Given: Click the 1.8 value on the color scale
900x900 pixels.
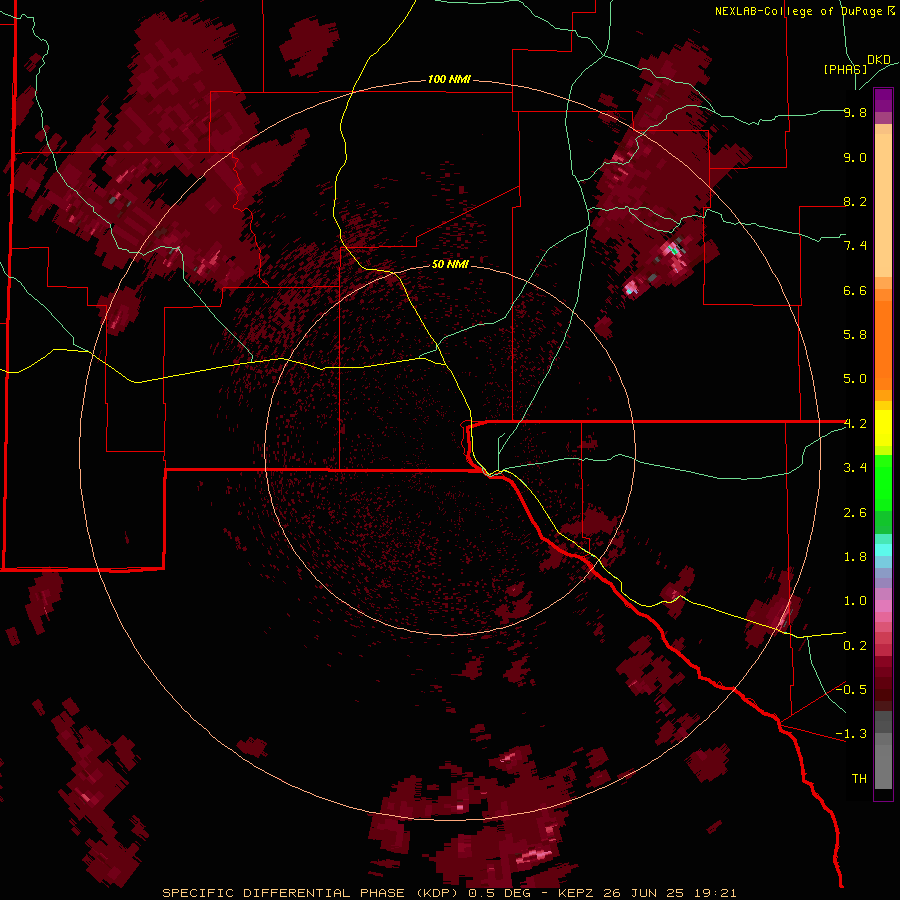Looking at the screenshot, I should click(x=855, y=557).
